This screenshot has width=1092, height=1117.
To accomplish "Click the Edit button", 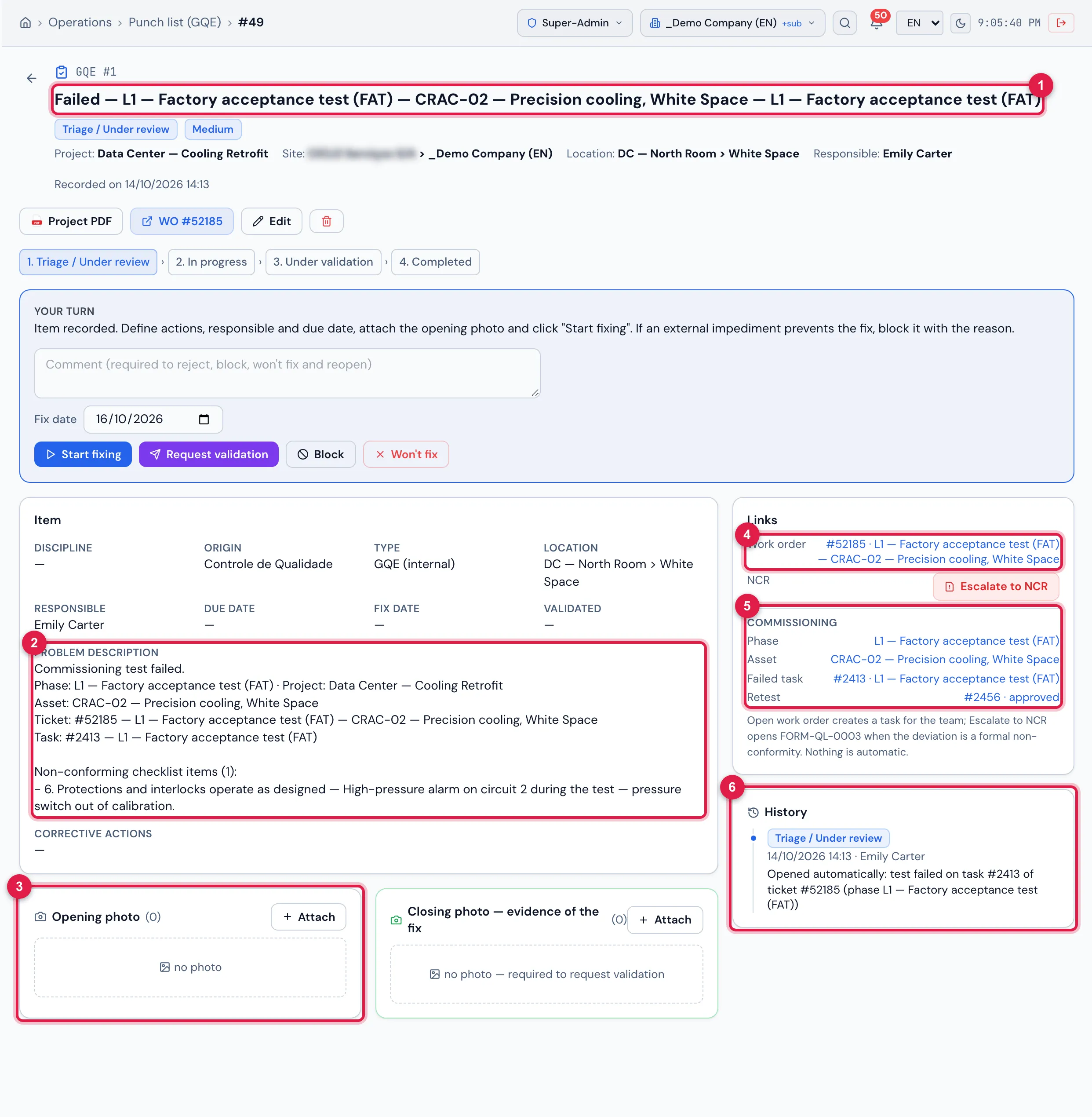I will click(x=271, y=222).
